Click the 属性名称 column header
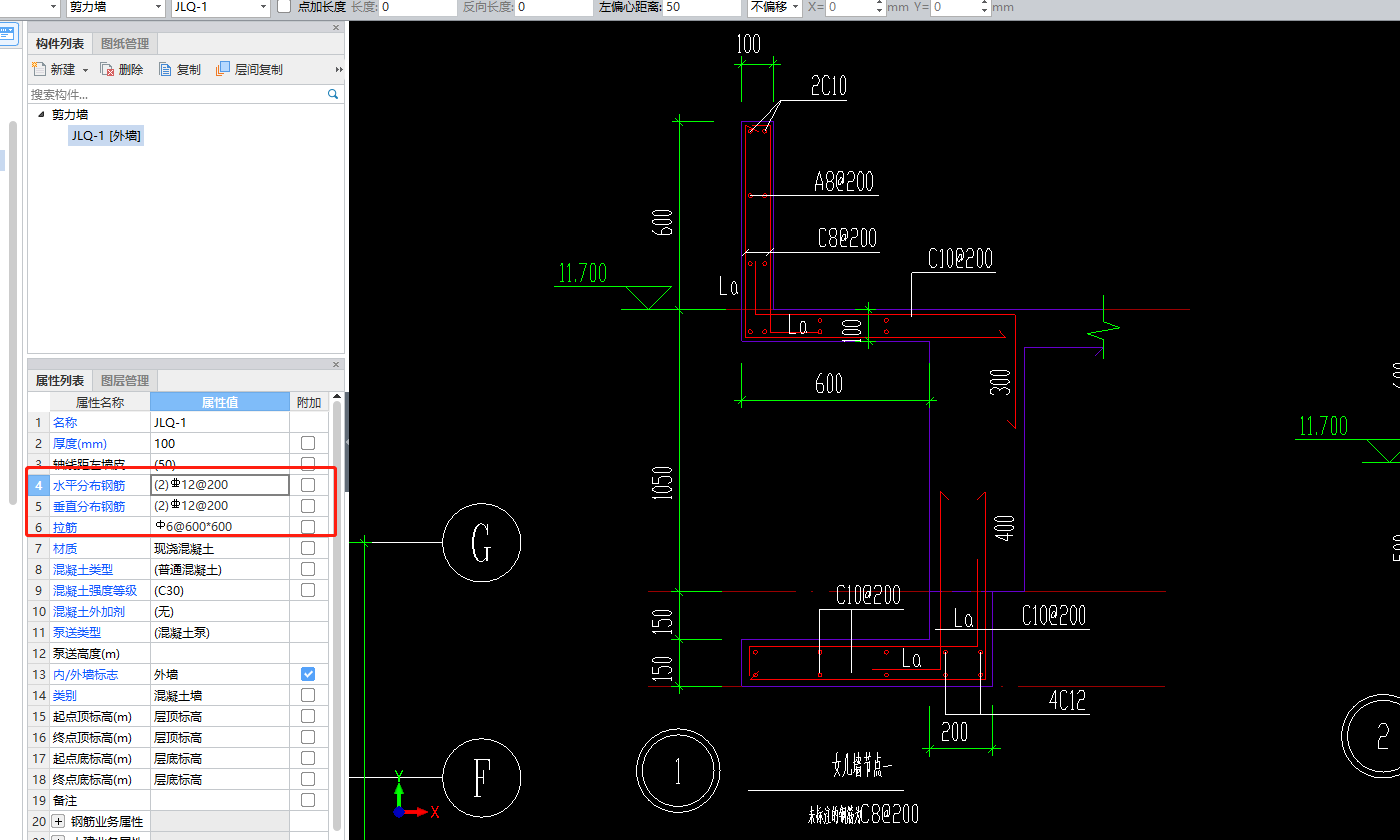Viewport: 1400px width, 840px height. 100,402
